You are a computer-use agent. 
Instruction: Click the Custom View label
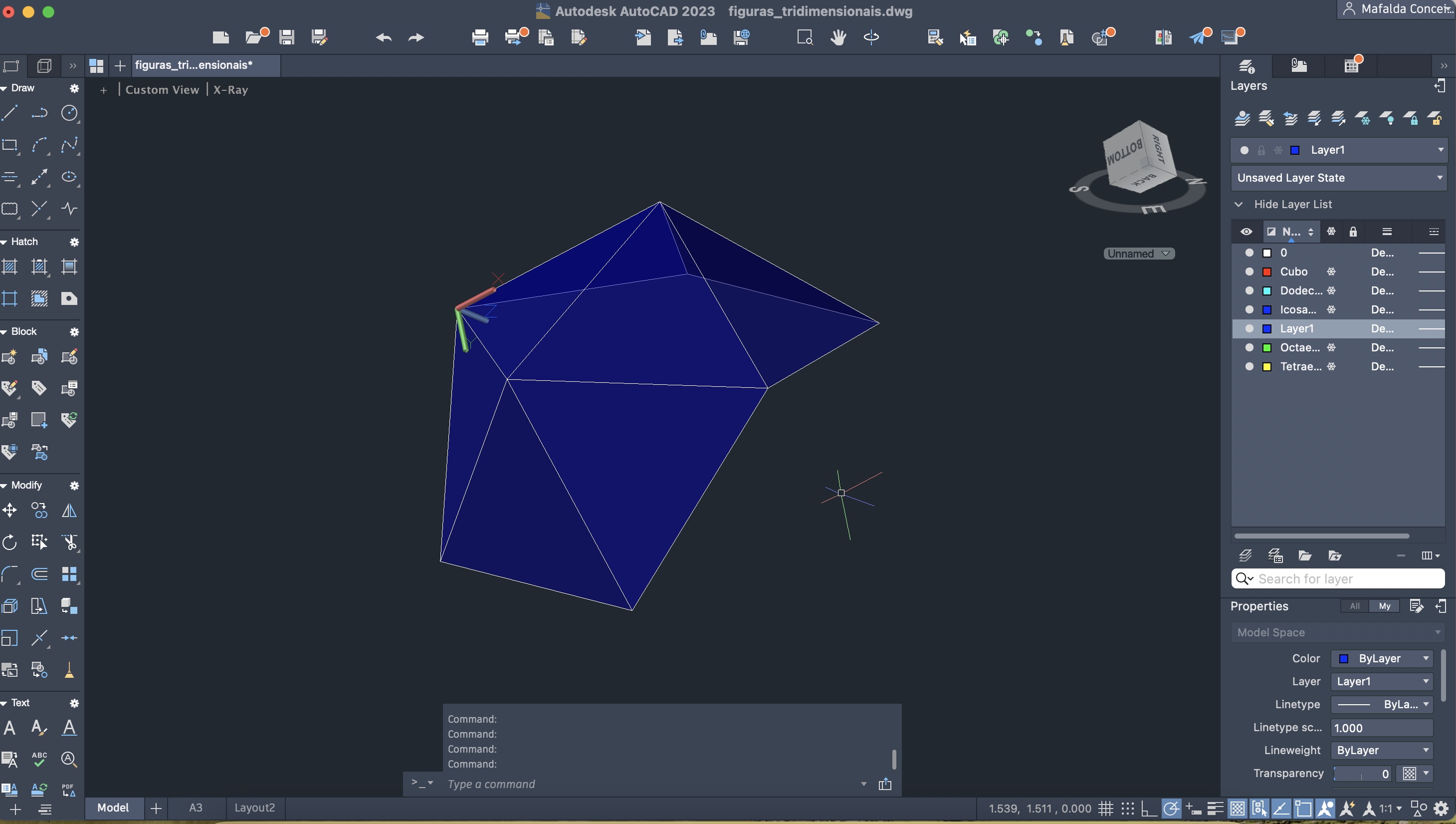point(162,90)
